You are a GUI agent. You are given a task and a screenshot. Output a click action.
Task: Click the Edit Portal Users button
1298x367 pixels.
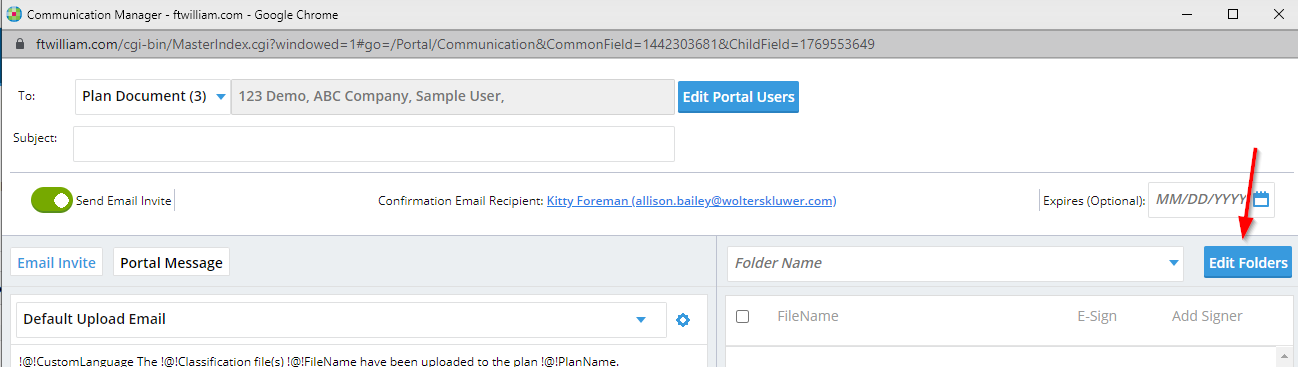click(x=739, y=97)
